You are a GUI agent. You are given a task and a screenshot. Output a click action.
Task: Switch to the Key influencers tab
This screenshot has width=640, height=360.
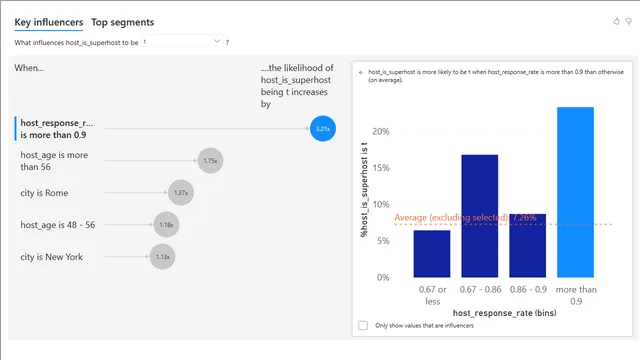pos(49,22)
